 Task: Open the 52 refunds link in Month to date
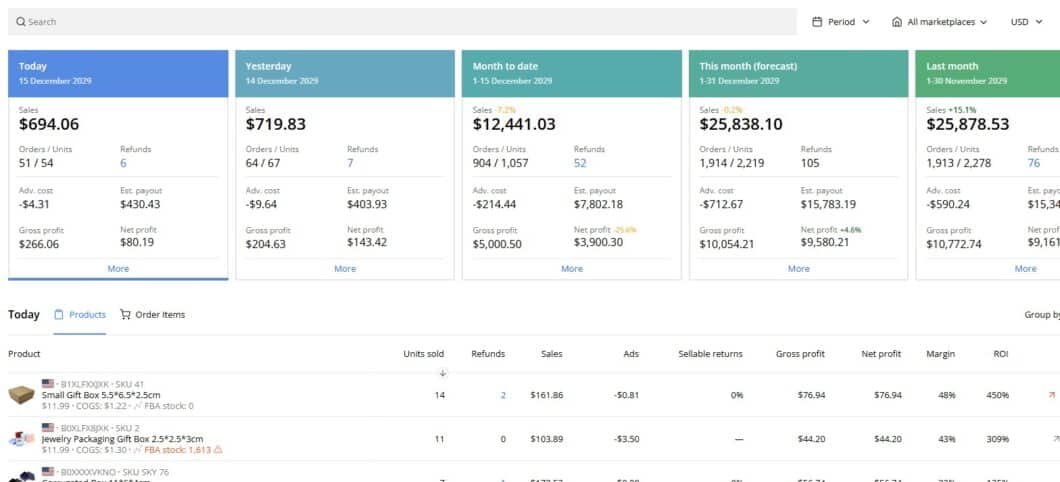[580, 163]
